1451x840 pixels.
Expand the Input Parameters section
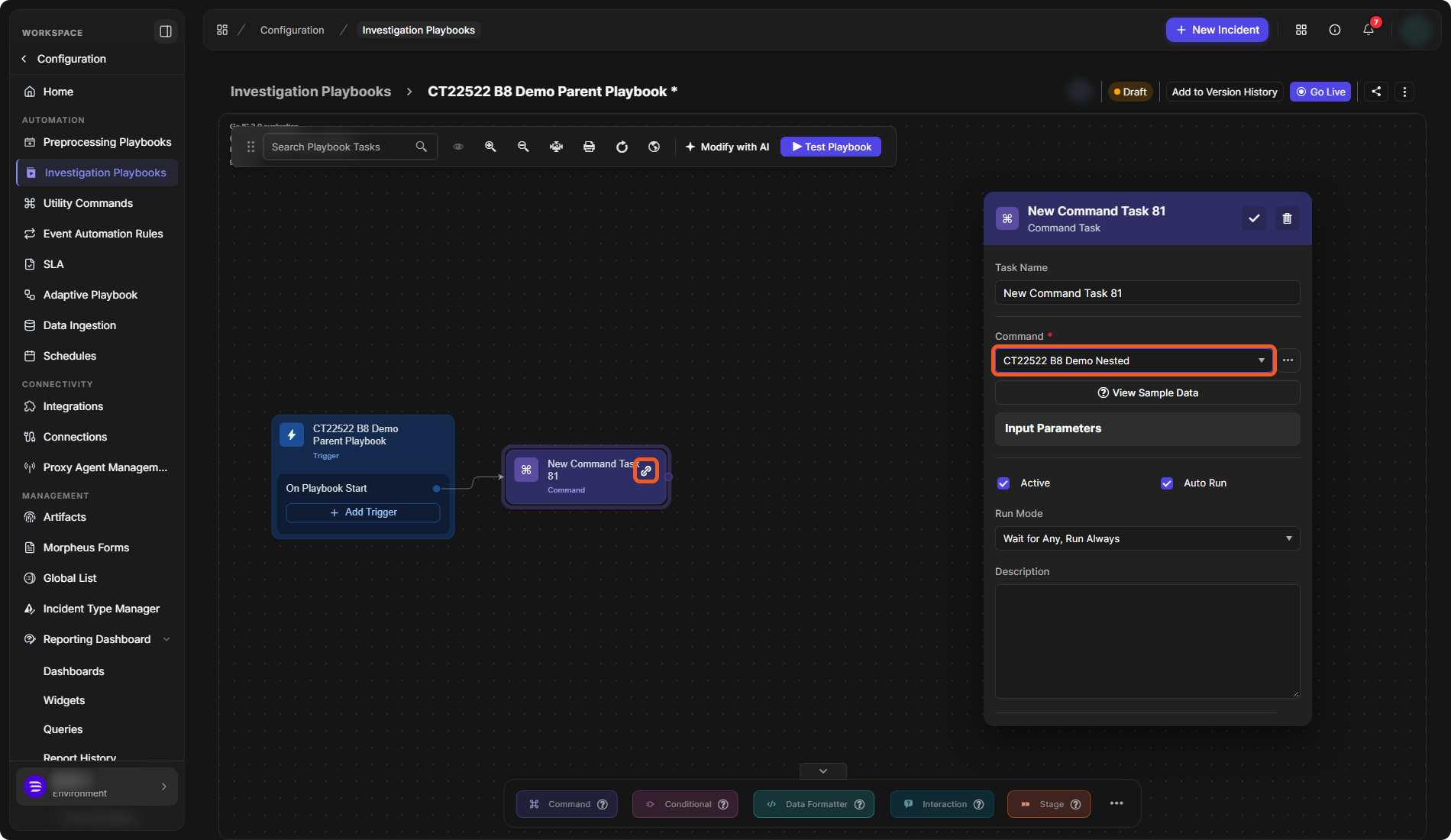pos(1147,428)
